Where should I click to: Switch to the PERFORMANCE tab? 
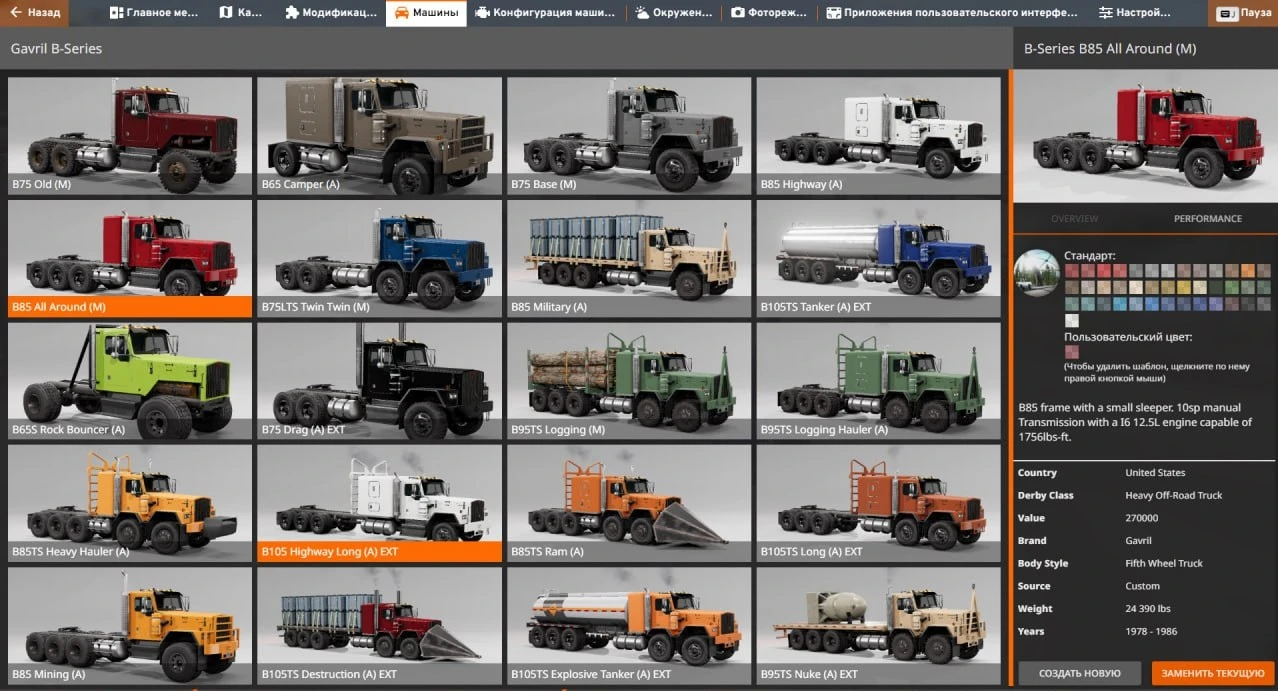pos(1209,218)
